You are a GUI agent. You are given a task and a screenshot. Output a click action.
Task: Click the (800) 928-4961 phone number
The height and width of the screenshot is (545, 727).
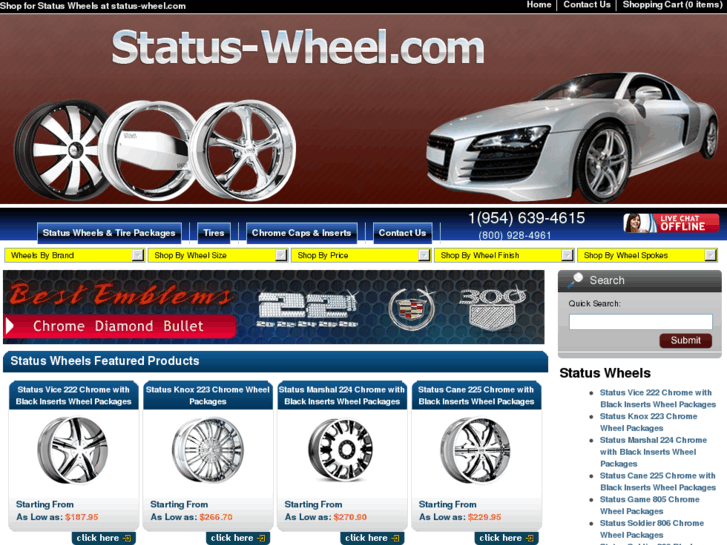(x=515, y=235)
